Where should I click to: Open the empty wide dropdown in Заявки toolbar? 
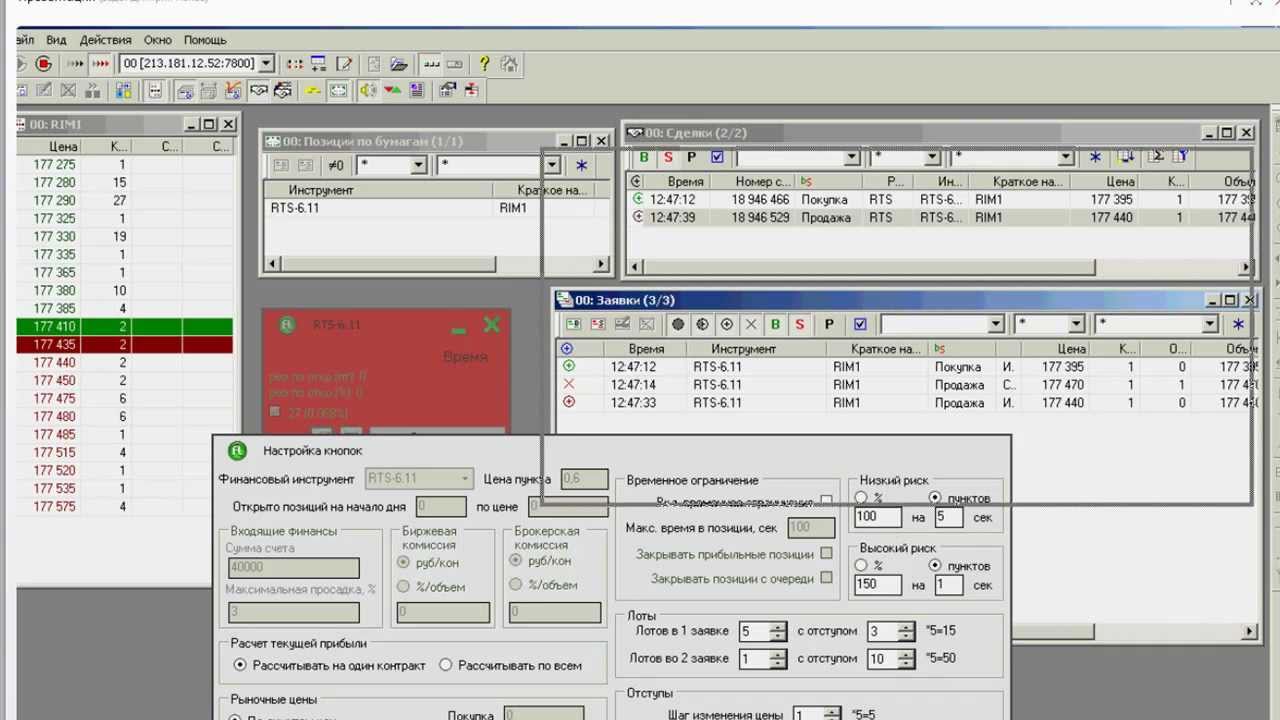(x=995, y=324)
